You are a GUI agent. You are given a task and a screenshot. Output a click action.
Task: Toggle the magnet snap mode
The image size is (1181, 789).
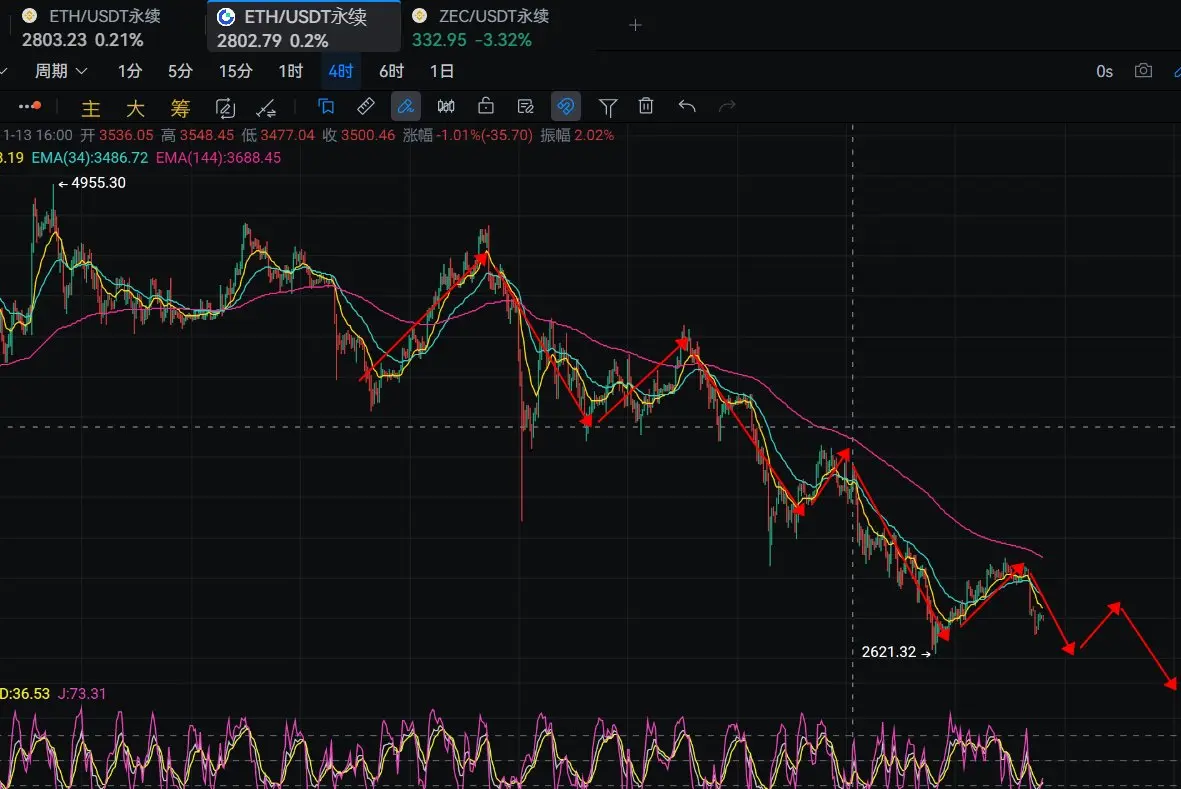click(566, 106)
